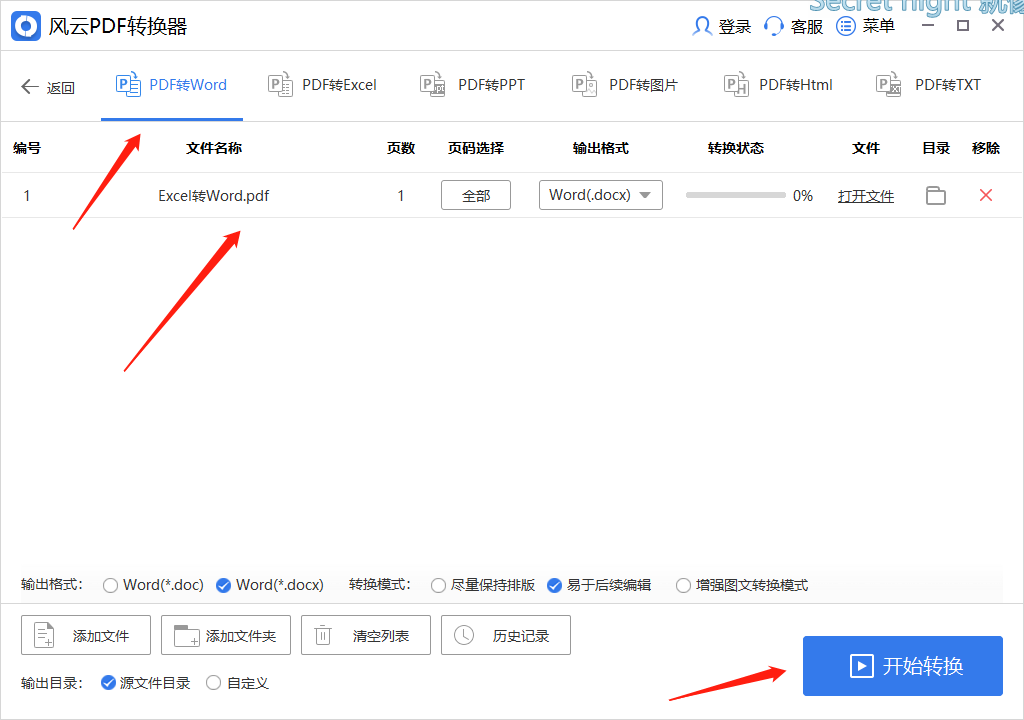The image size is (1024, 720).
Task: Click the PDF转Word tab icon
Action: point(128,84)
